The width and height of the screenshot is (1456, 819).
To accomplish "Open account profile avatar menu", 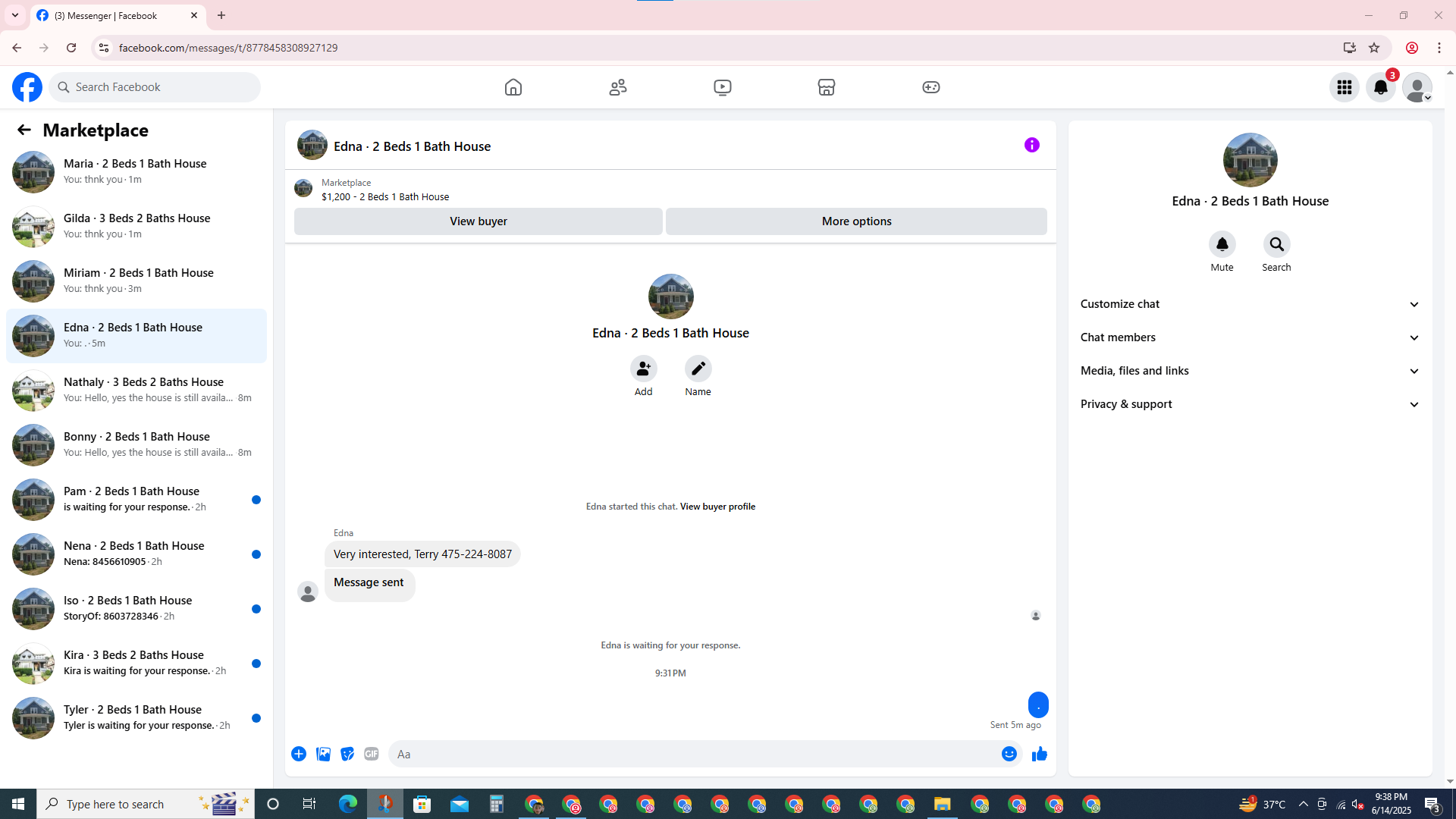I will coord(1417,87).
